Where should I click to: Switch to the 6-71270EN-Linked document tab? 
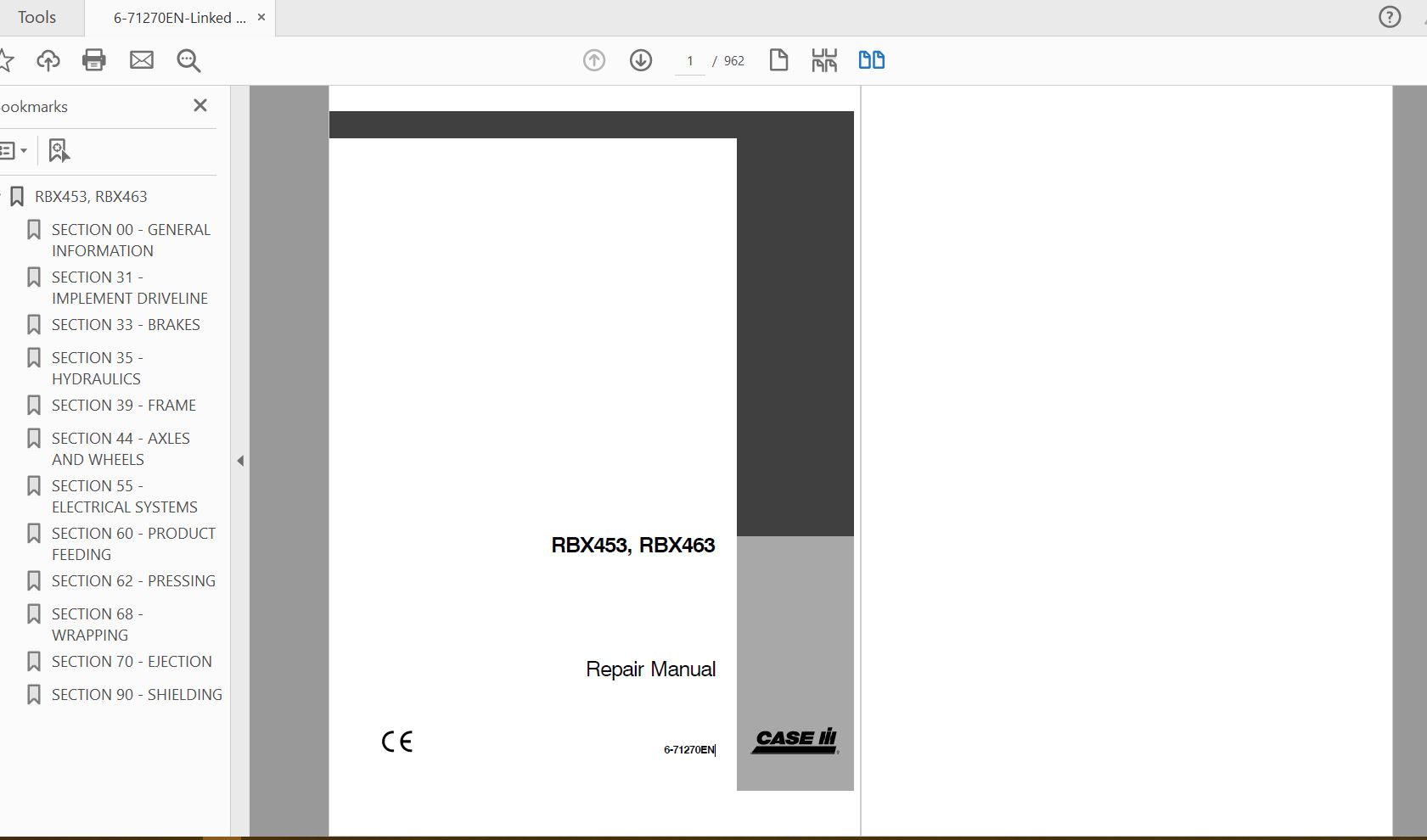pos(180,17)
